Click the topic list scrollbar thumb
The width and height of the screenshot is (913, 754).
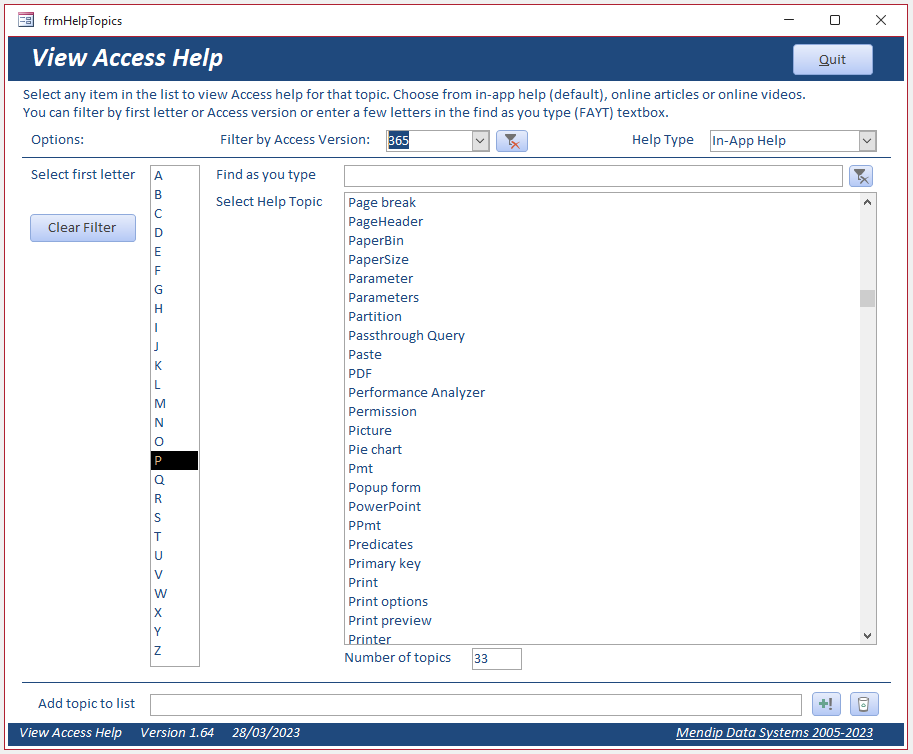pos(867,298)
